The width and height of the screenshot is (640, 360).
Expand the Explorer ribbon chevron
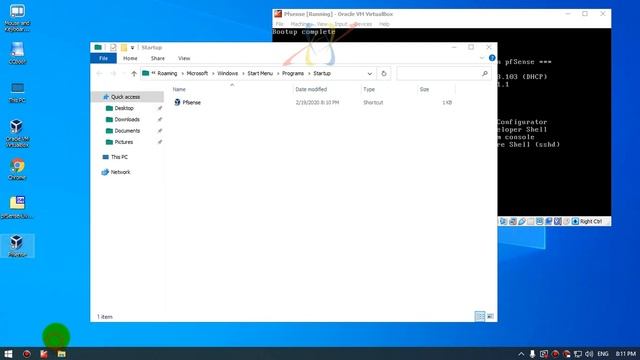[482, 58]
